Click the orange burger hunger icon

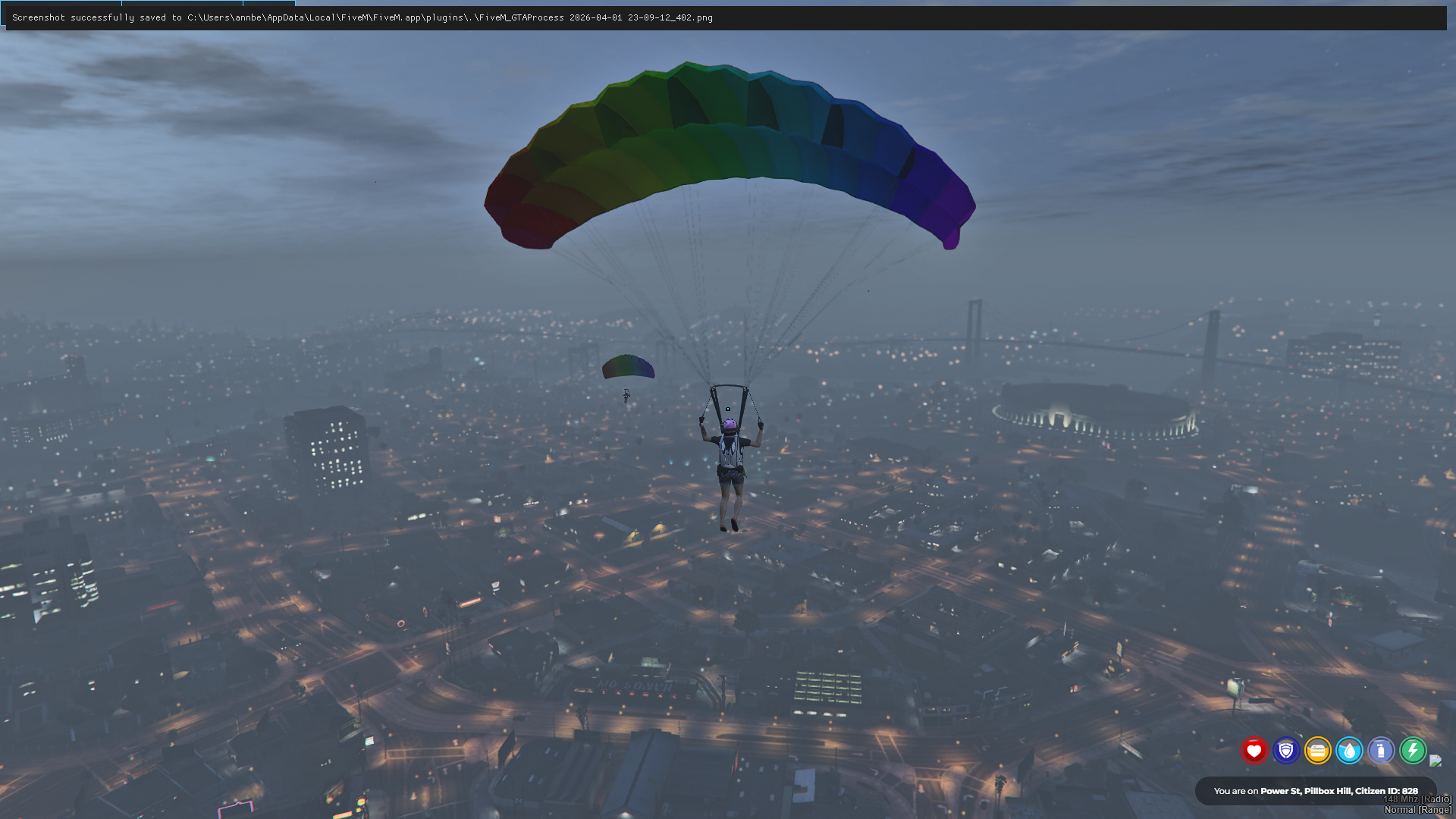1318,751
